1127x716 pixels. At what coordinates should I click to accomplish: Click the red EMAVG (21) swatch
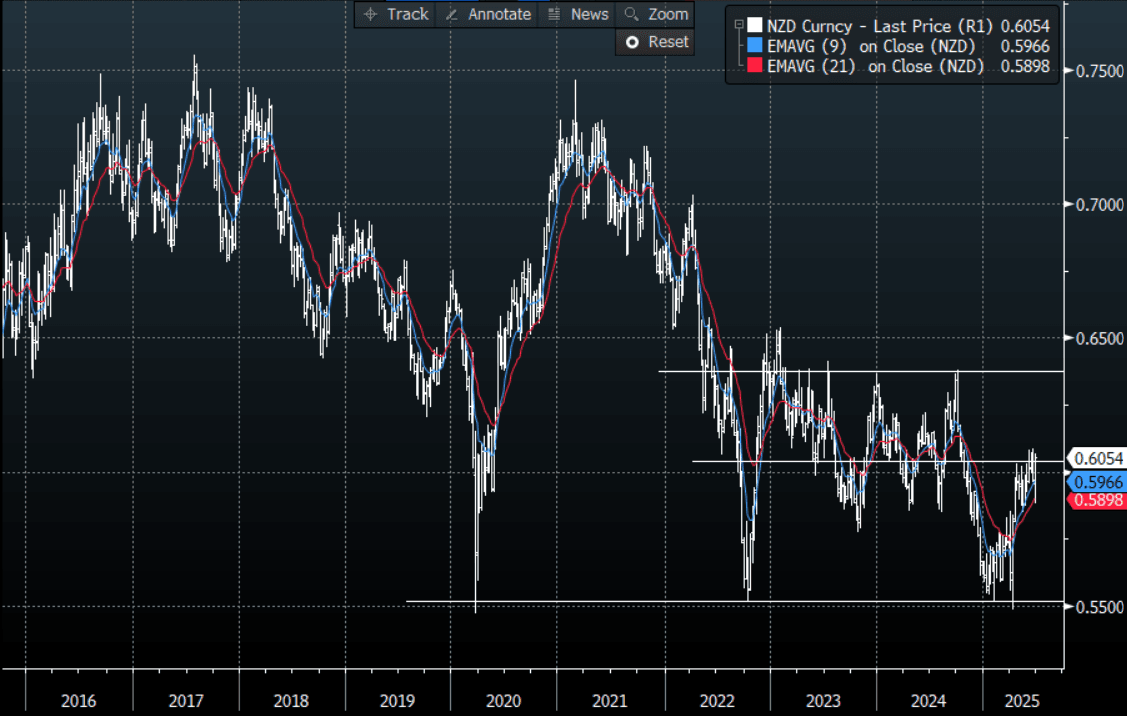click(756, 67)
